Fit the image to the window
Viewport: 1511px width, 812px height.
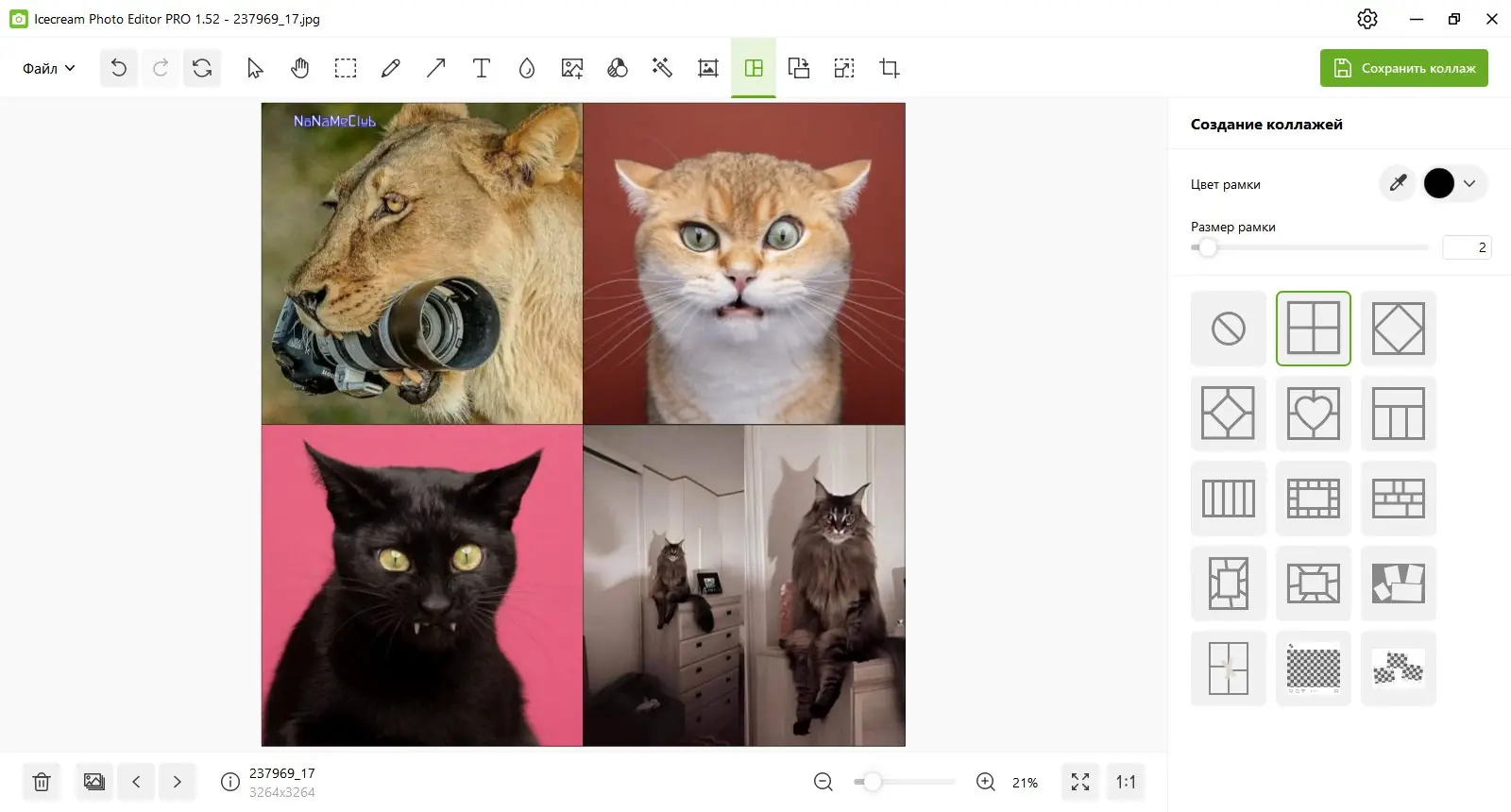[1080, 782]
